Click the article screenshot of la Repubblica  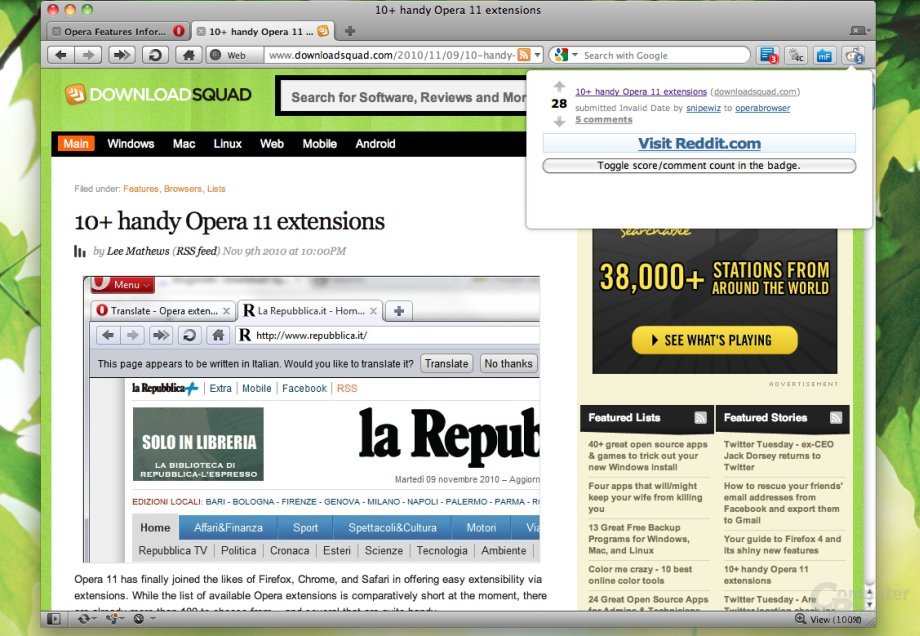(x=312, y=419)
